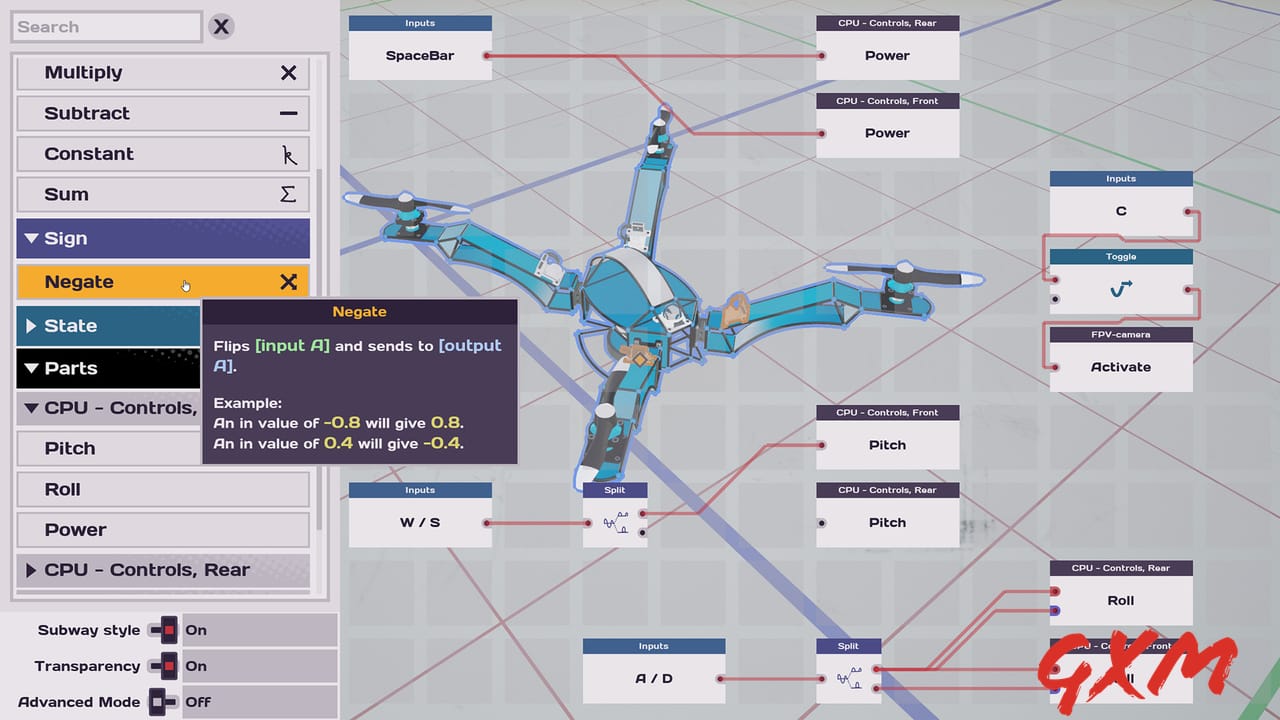Click inside the Search field
The width and height of the screenshot is (1280, 720).
pos(105,26)
